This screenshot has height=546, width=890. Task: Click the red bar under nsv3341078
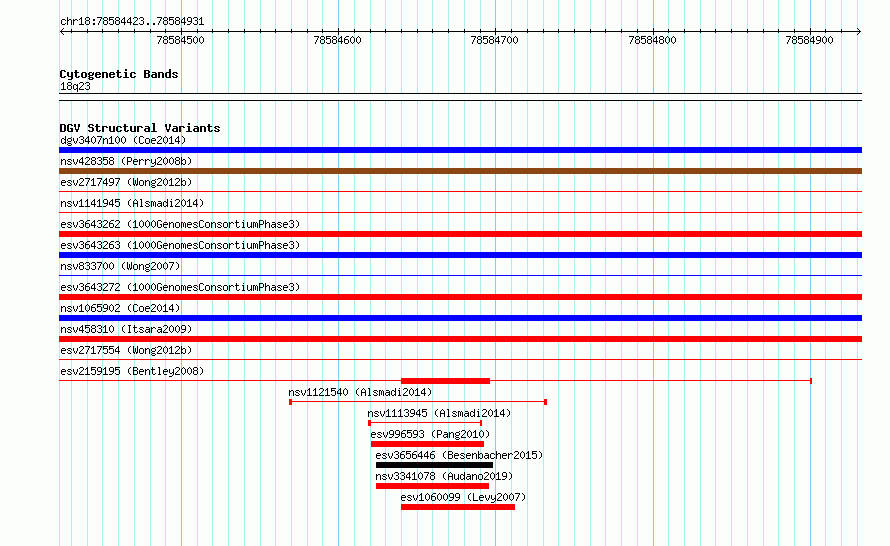pos(432,486)
